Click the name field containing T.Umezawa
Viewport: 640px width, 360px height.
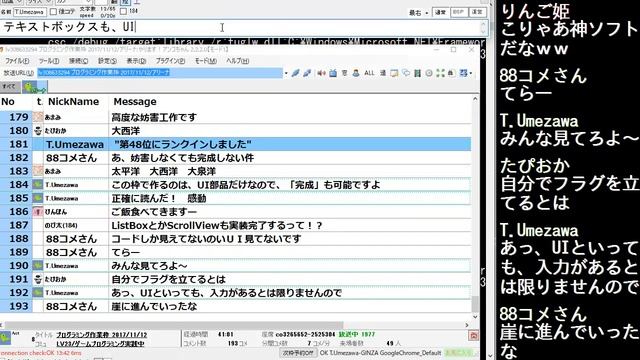click(x=30, y=12)
